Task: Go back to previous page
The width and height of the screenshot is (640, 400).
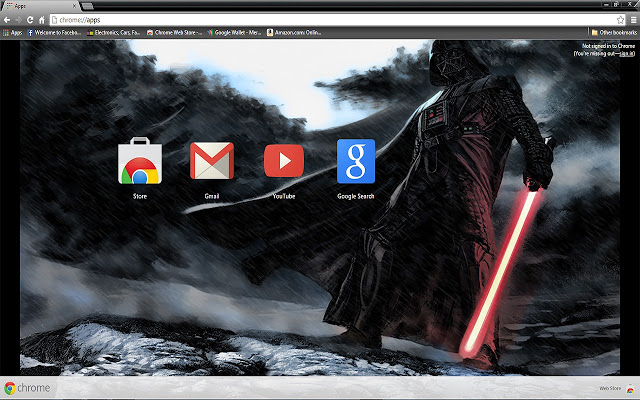Action: pyautogui.click(x=7, y=20)
